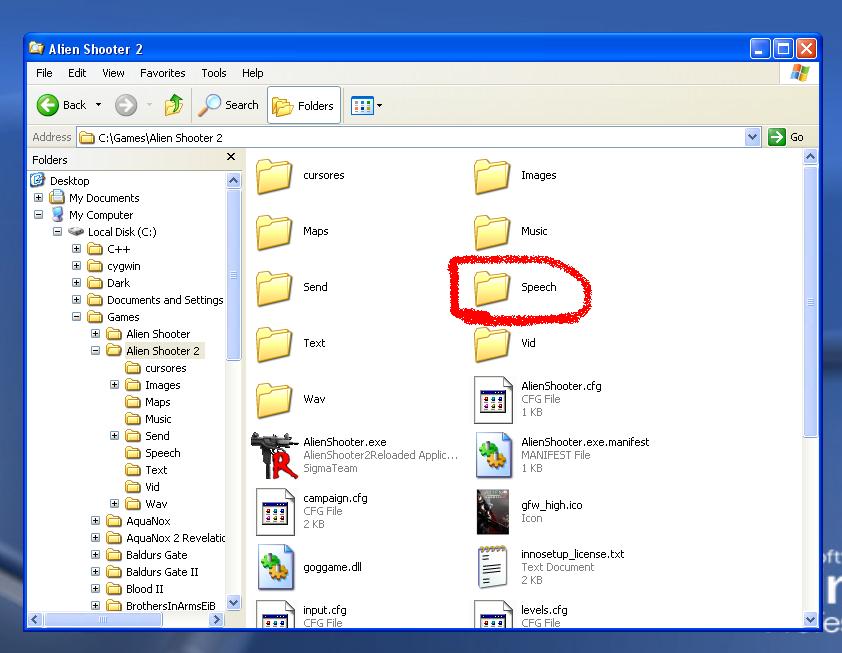Select the Wav folder icon in file list

pos(274,400)
